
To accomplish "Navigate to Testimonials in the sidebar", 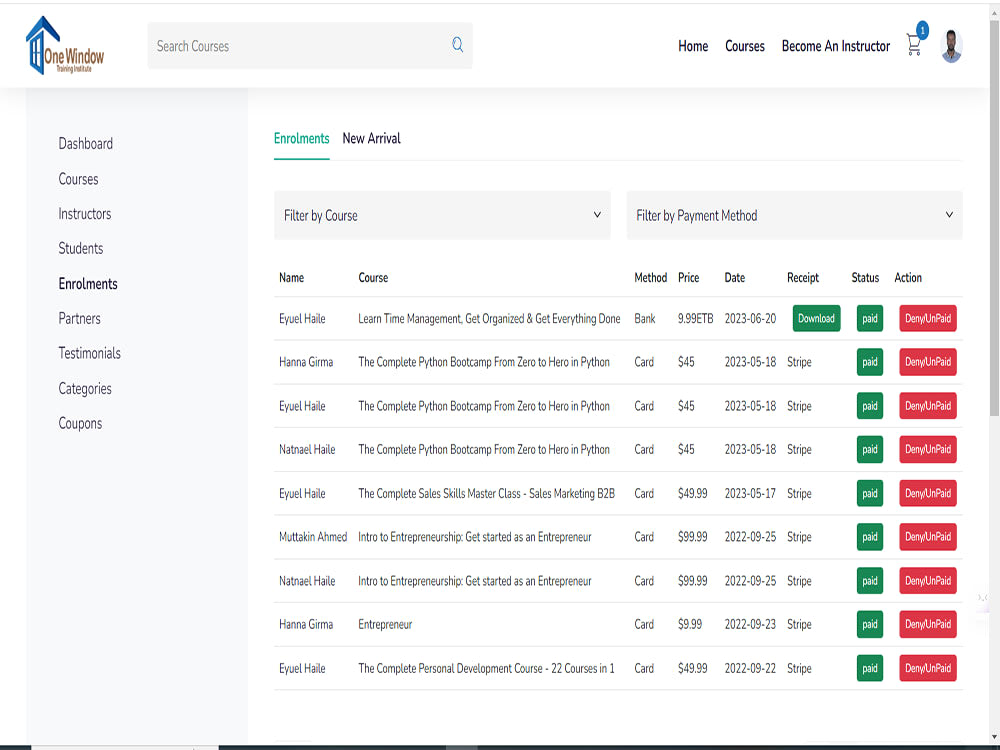I will pos(89,353).
